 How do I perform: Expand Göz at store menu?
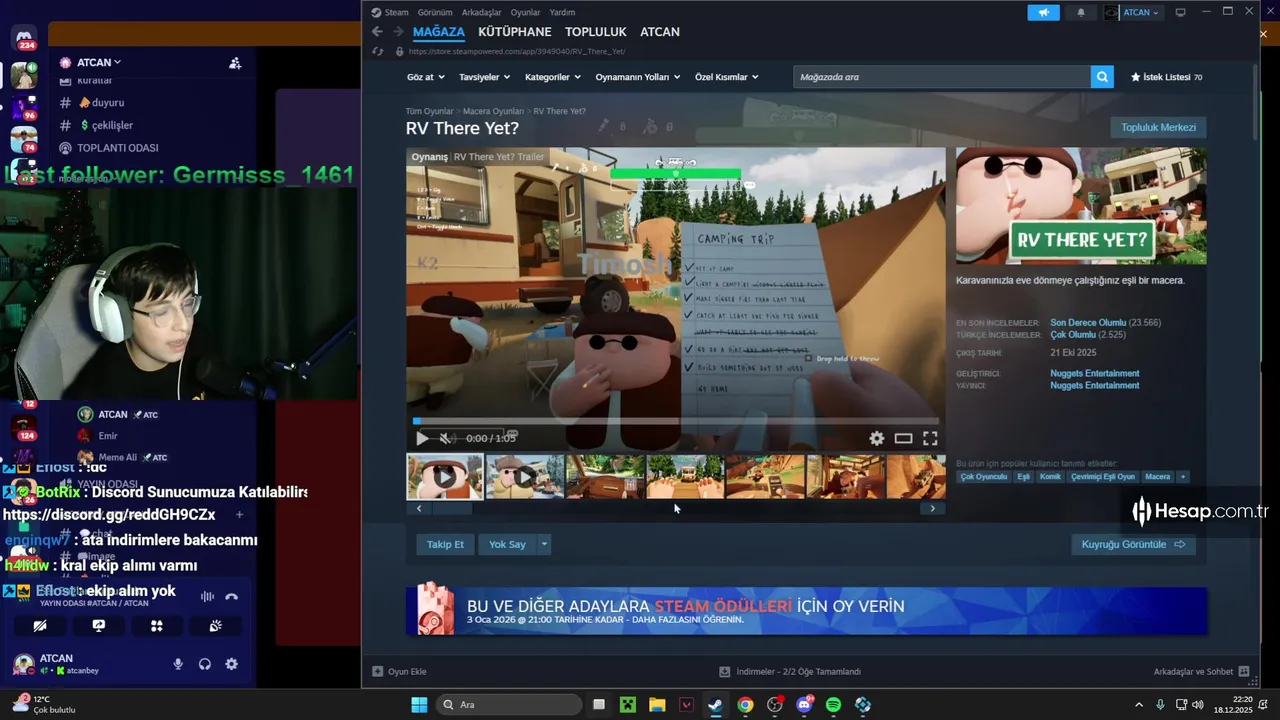point(425,77)
